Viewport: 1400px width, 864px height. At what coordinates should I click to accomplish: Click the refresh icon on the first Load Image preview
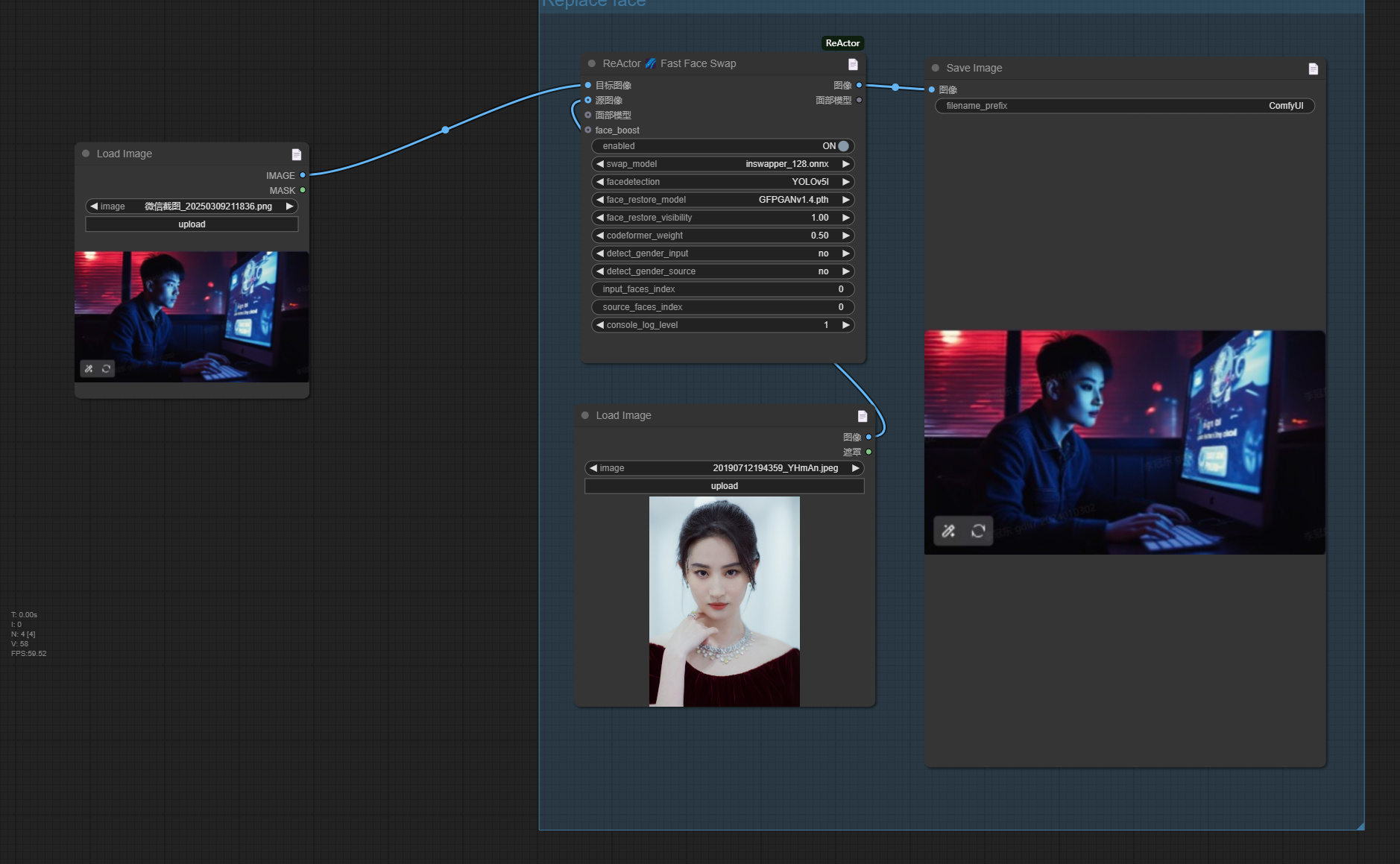point(107,368)
